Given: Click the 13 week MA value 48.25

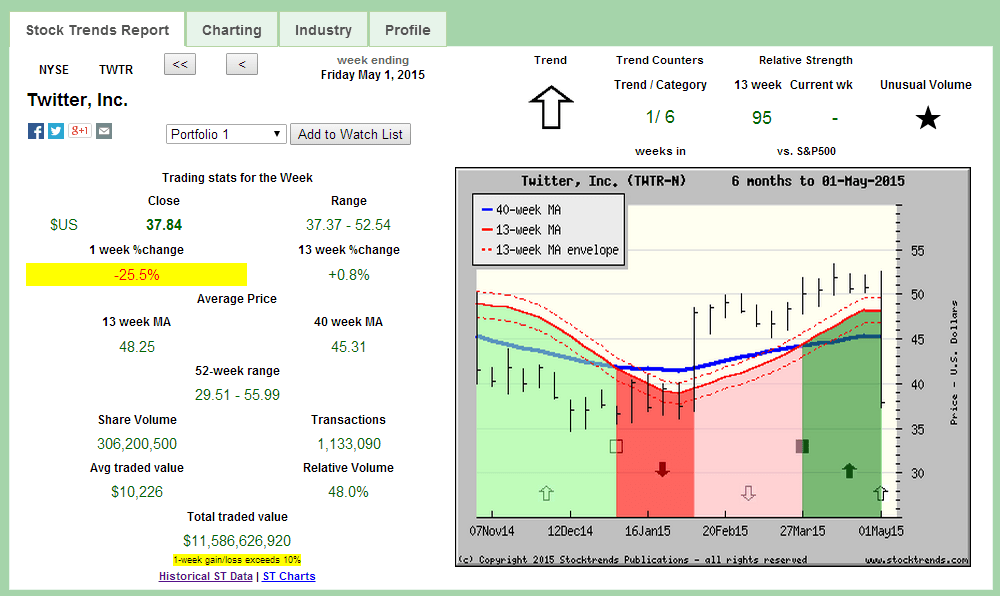Looking at the screenshot, I should [137, 347].
